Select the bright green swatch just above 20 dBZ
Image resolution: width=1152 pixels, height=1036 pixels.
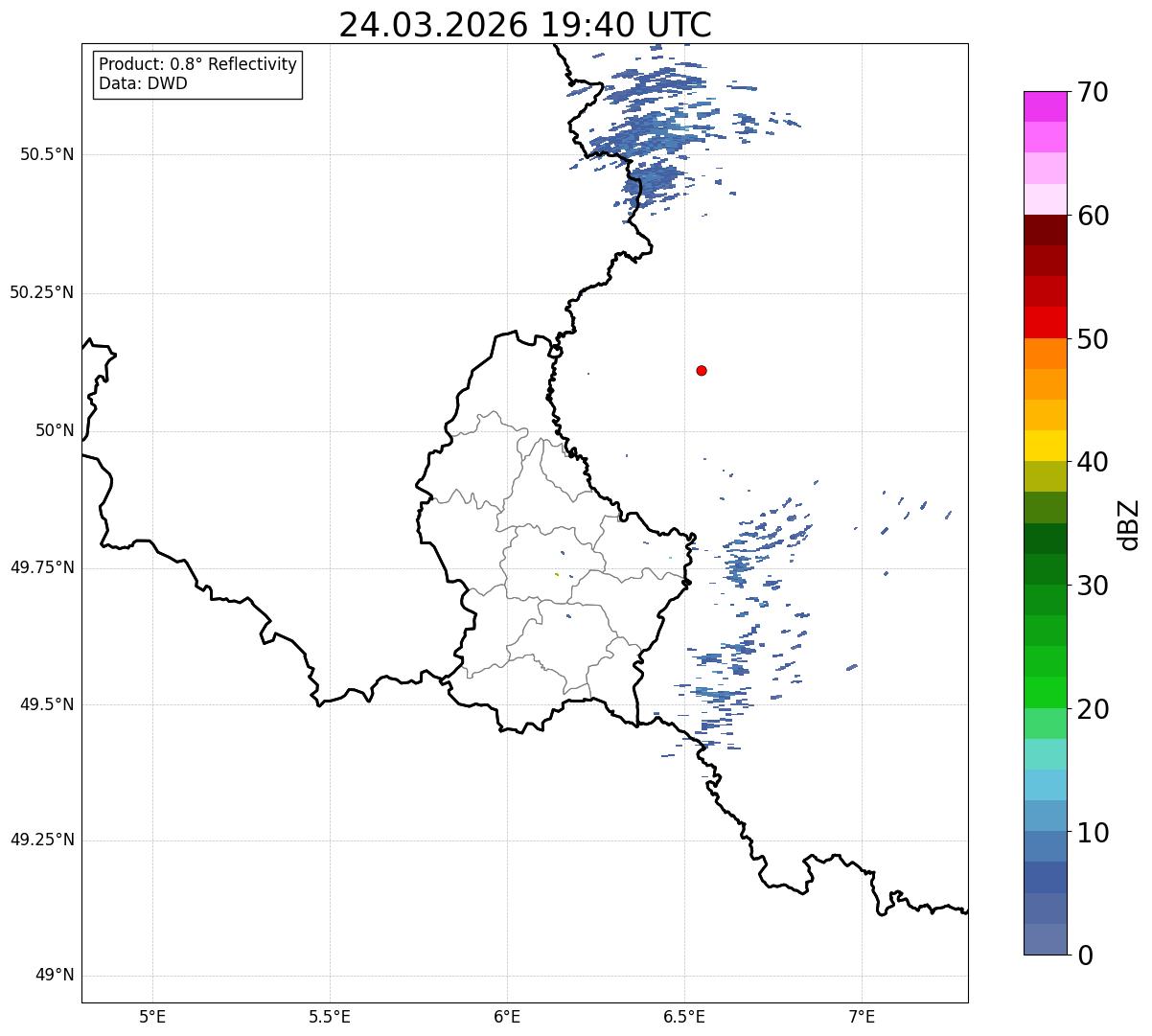coord(1046,693)
